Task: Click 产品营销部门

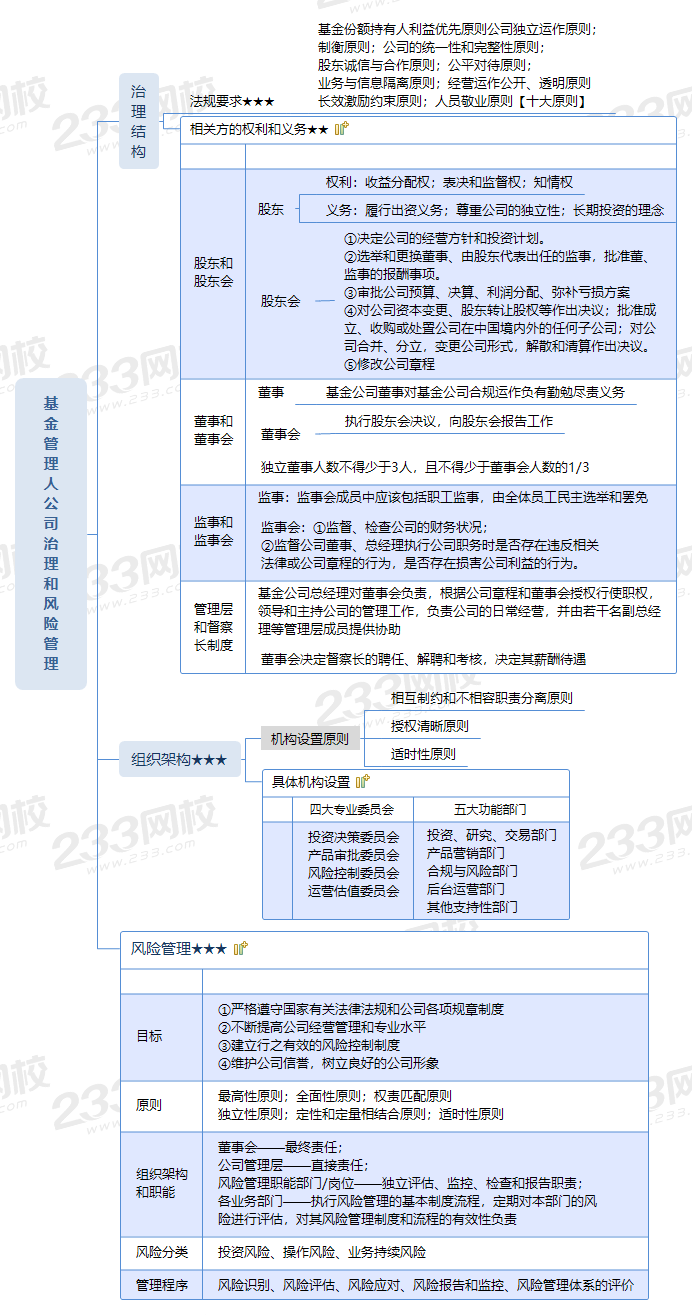Action: tap(465, 852)
